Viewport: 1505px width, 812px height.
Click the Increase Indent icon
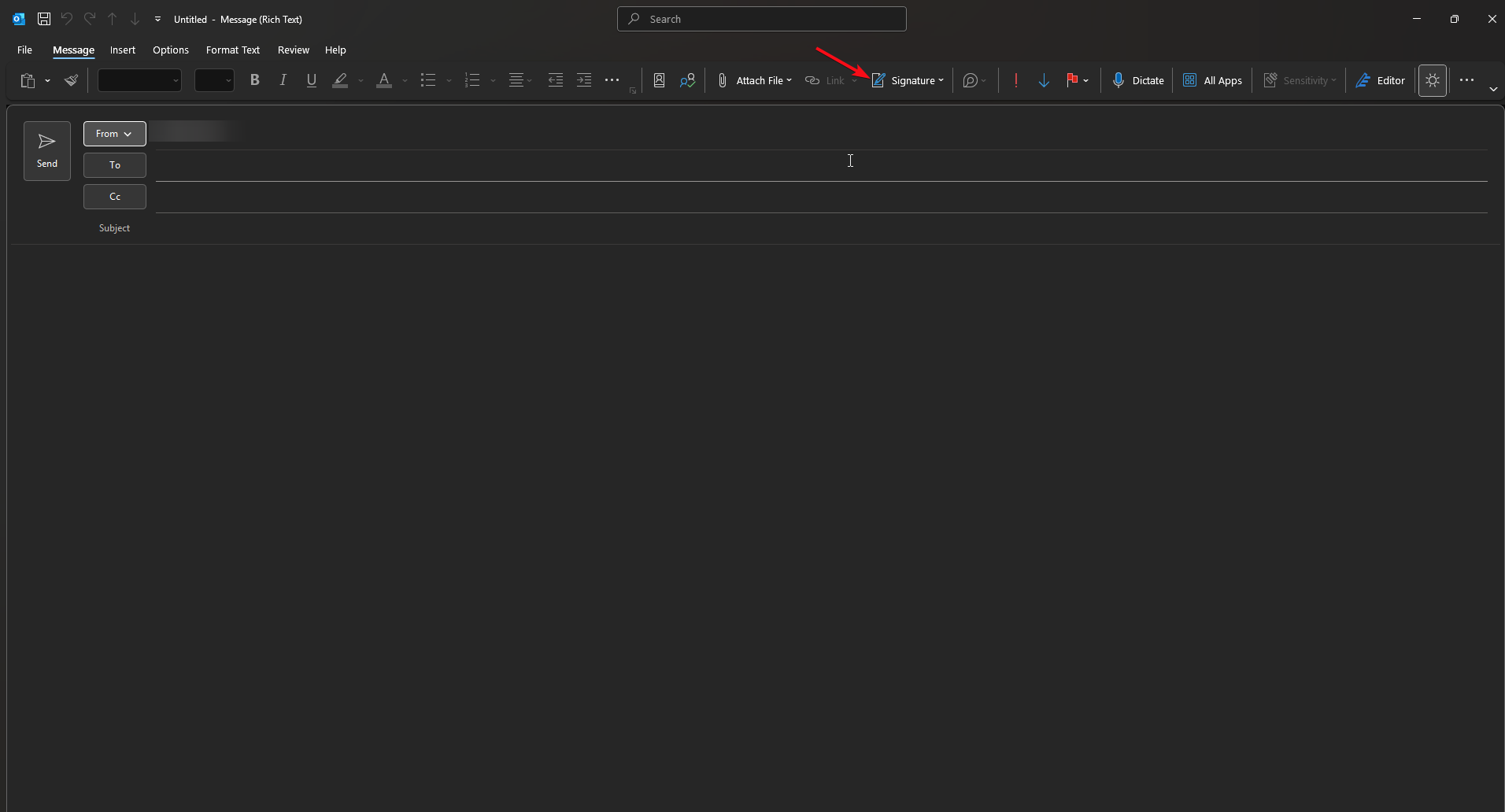tap(583, 80)
